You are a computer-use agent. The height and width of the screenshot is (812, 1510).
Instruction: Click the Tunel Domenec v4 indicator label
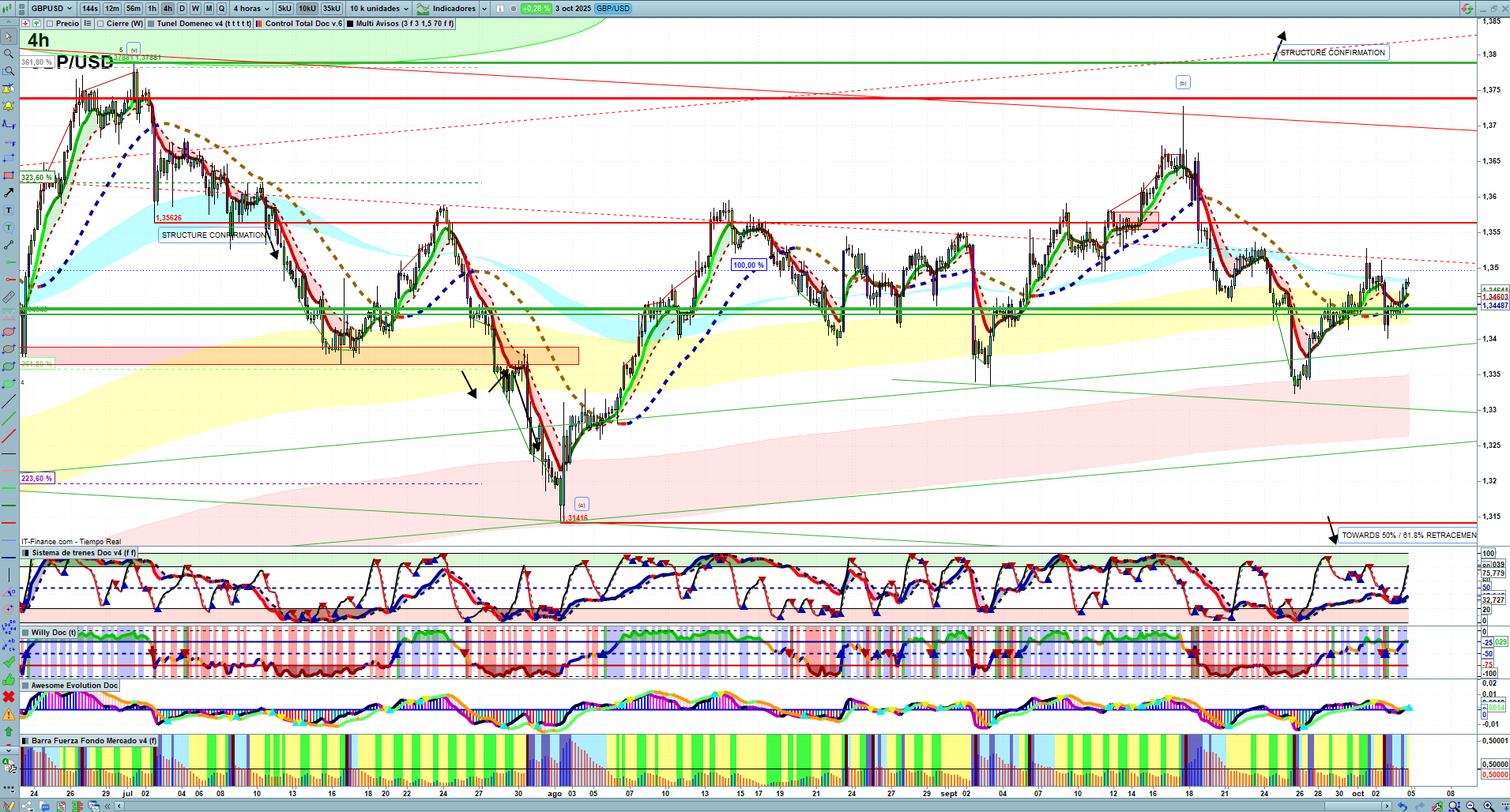(203, 24)
